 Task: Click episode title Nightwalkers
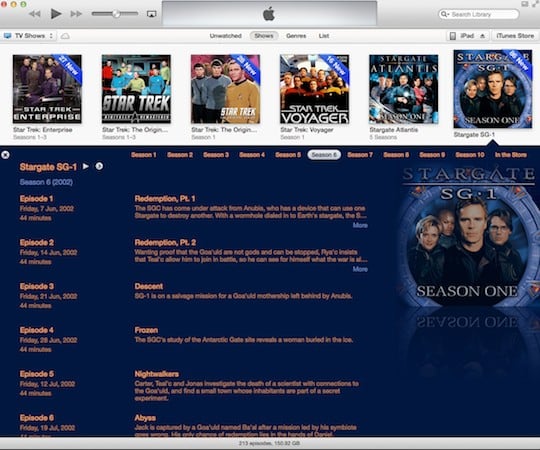[157, 374]
